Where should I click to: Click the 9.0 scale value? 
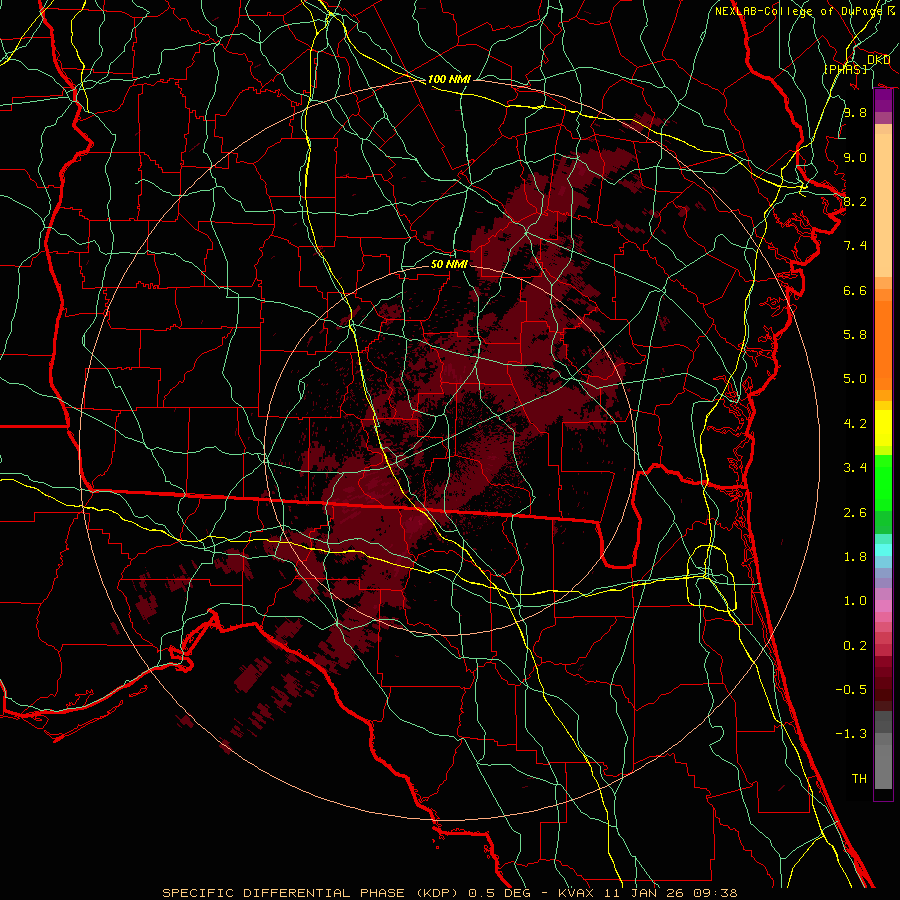pyautogui.click(x=855, y=157)
